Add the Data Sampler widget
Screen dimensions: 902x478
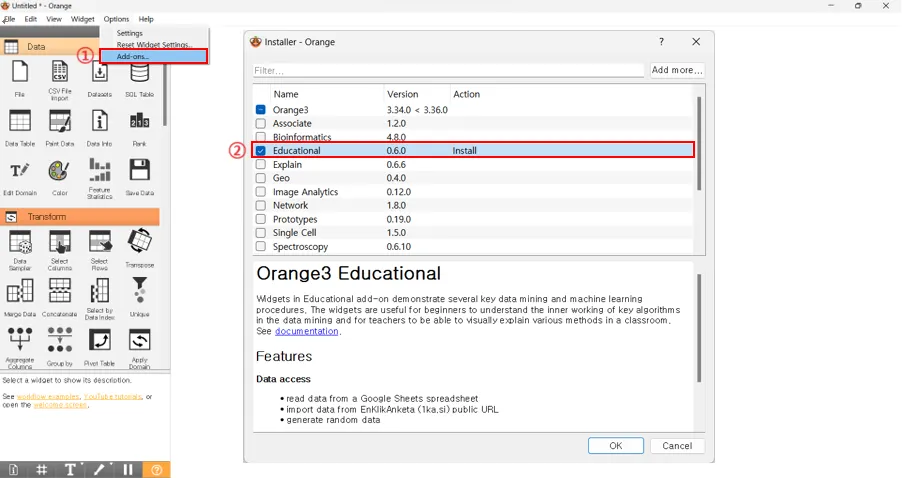coord(20,250)
